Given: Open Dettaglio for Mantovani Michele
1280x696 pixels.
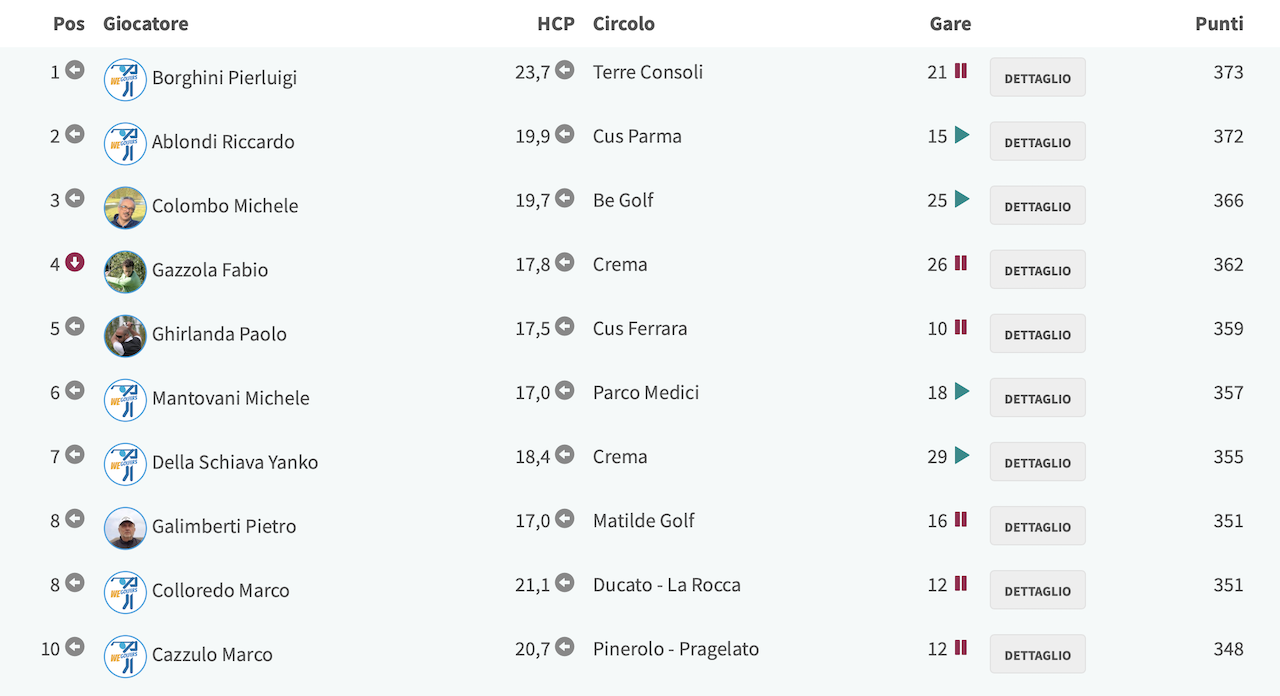Looking at the screenshot, I should click(x=1037, y=398).
